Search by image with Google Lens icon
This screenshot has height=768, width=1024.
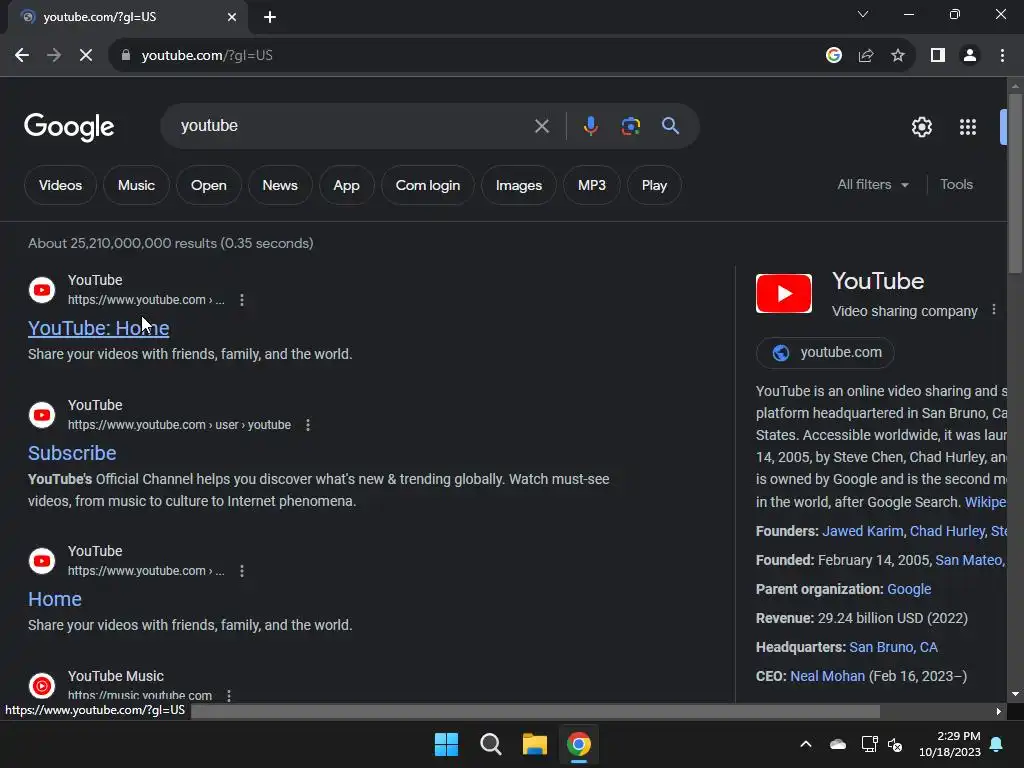[630, 126]
